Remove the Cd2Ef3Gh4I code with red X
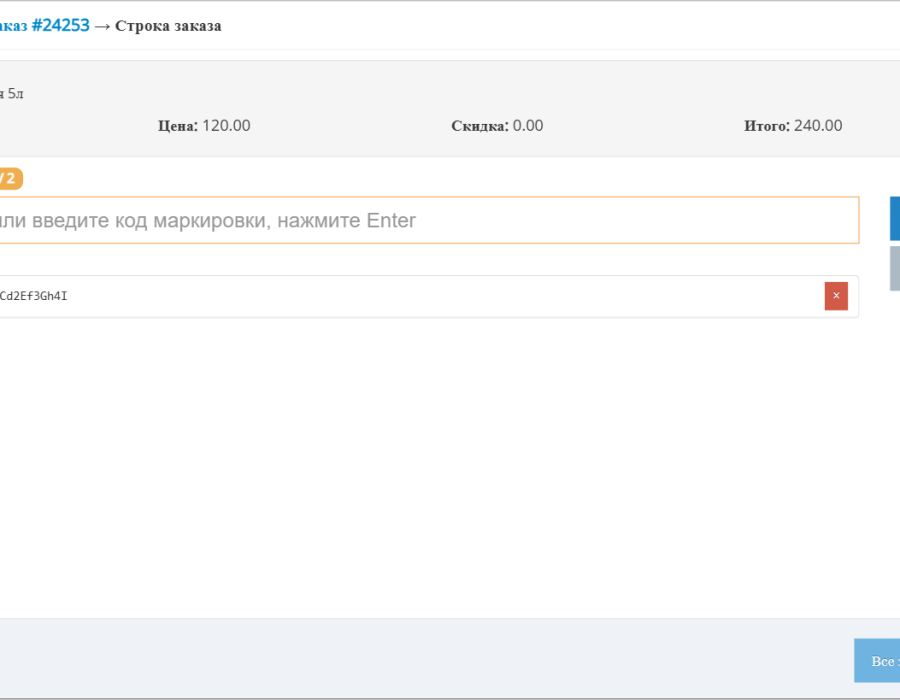 [836, 296]
